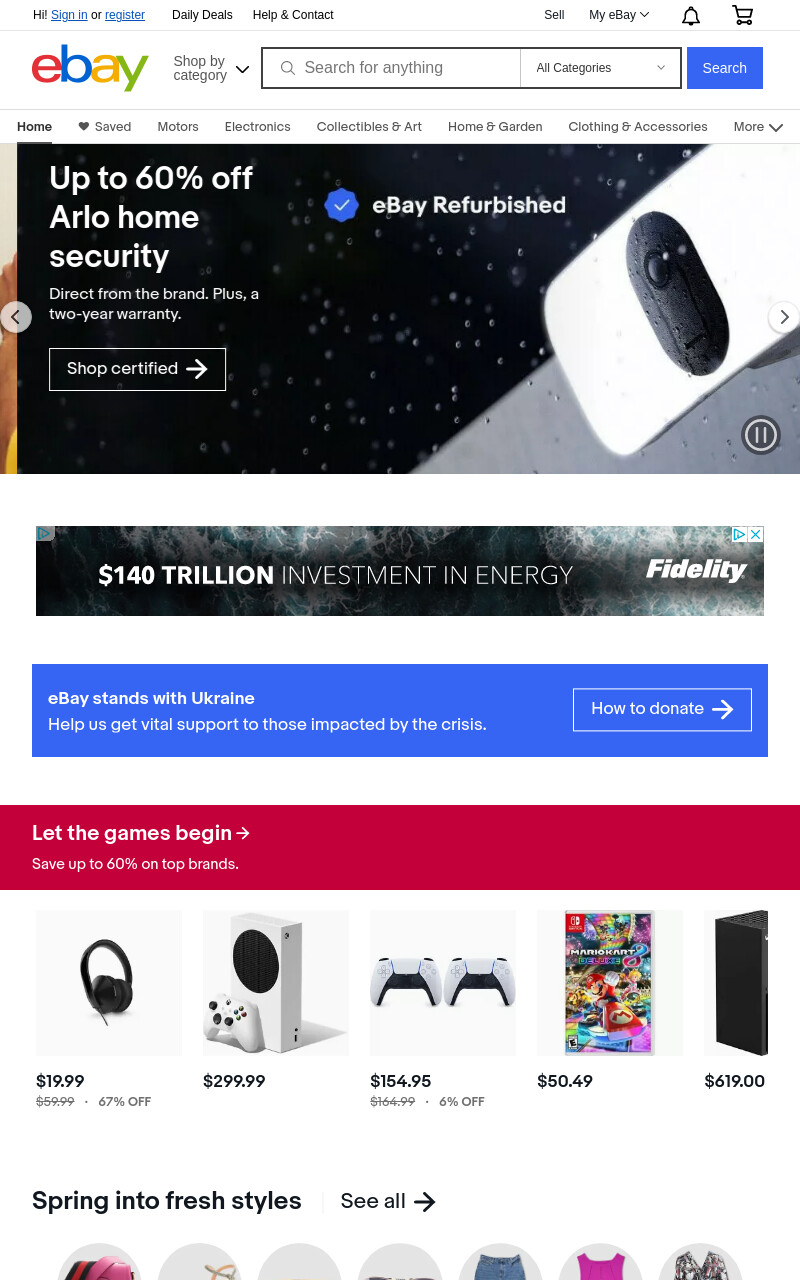Open the Mario Kart 8 Deluxe thumbnail
The image size is (800, 1280).
[609, 983]
